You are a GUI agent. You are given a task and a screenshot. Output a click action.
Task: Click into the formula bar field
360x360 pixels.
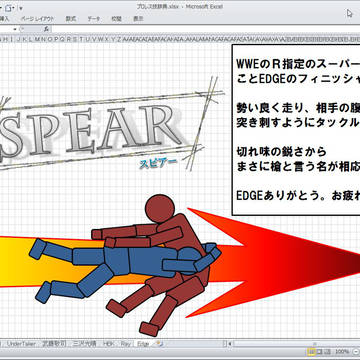click(205, 29)
